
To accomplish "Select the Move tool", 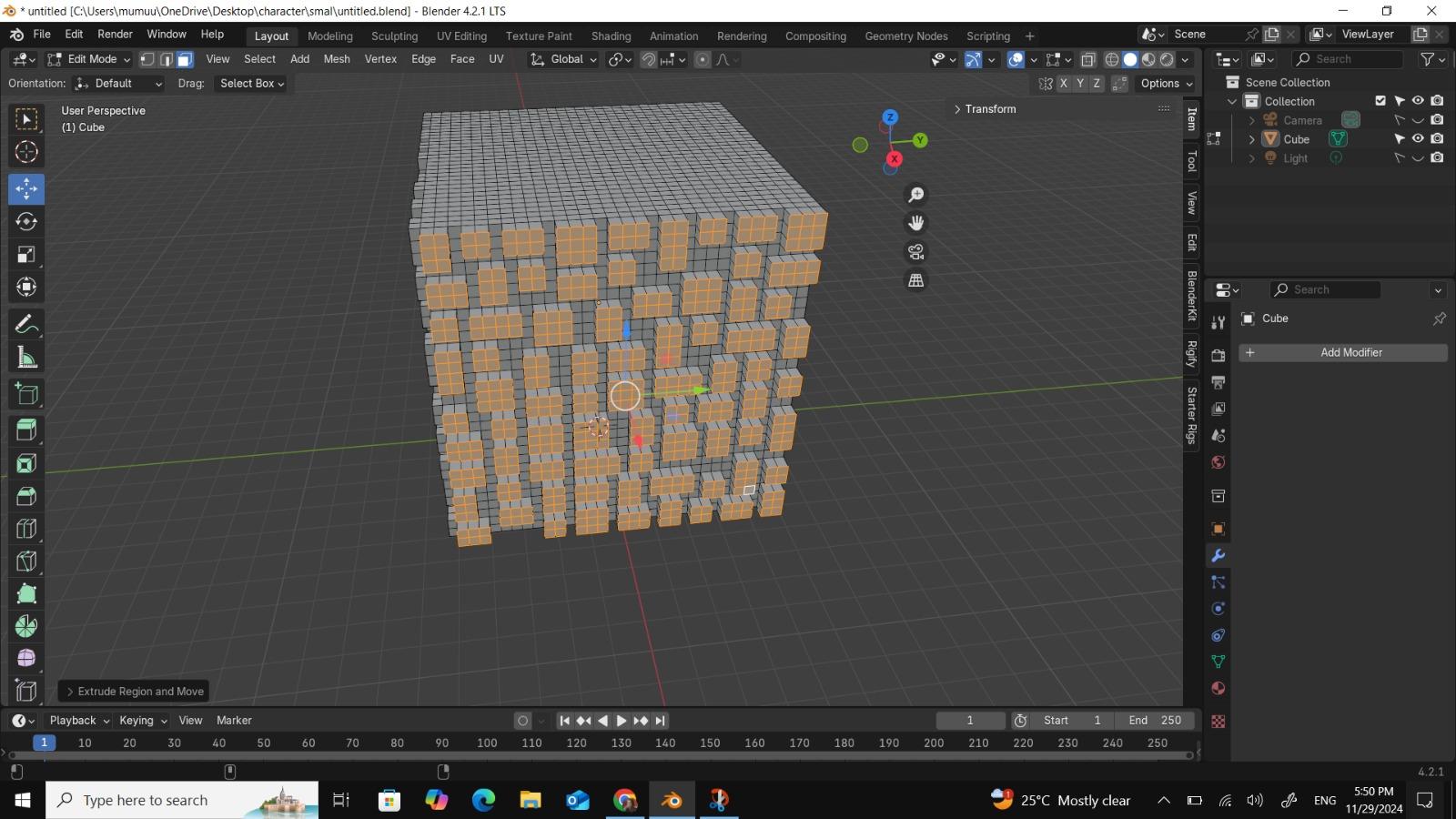I will coord(26,188).
